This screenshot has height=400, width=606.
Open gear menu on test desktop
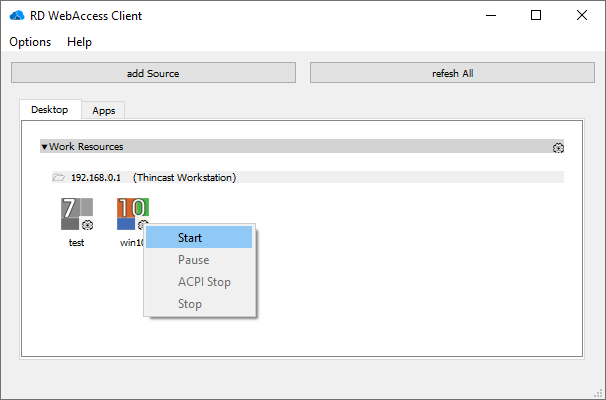tap(87, 225)
